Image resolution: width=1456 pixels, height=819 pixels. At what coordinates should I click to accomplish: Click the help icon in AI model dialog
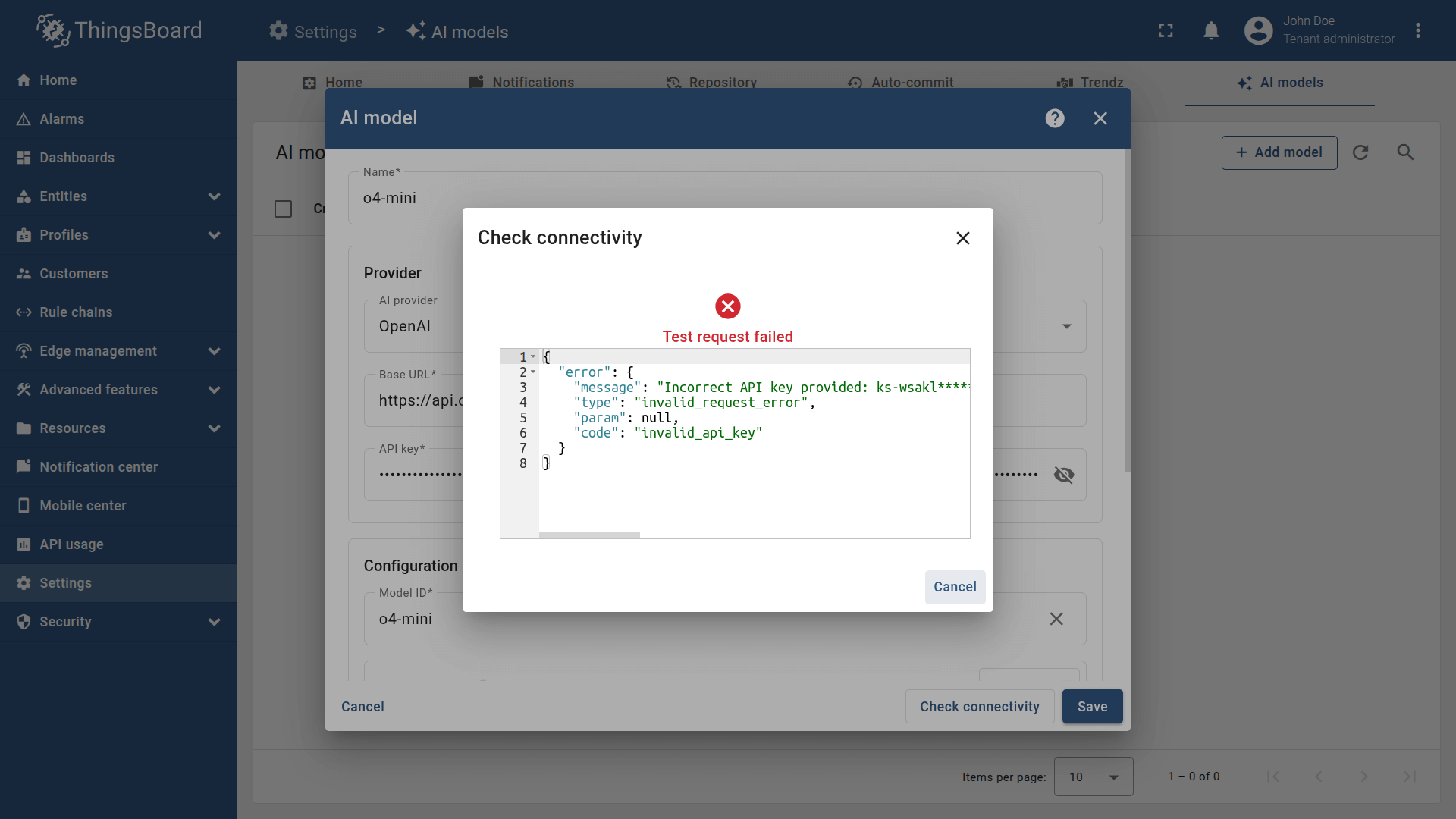pyautogui.click(x=1055, y=118)
